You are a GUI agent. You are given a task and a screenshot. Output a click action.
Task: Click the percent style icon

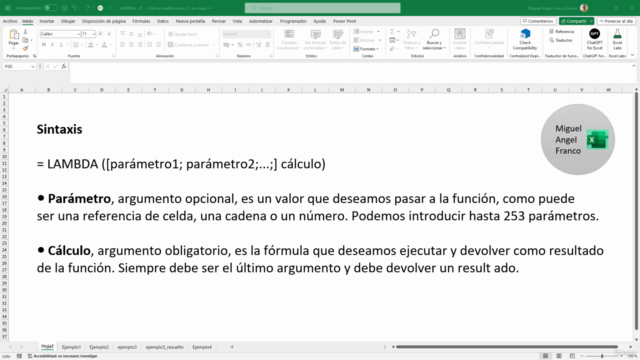point(240,45)
